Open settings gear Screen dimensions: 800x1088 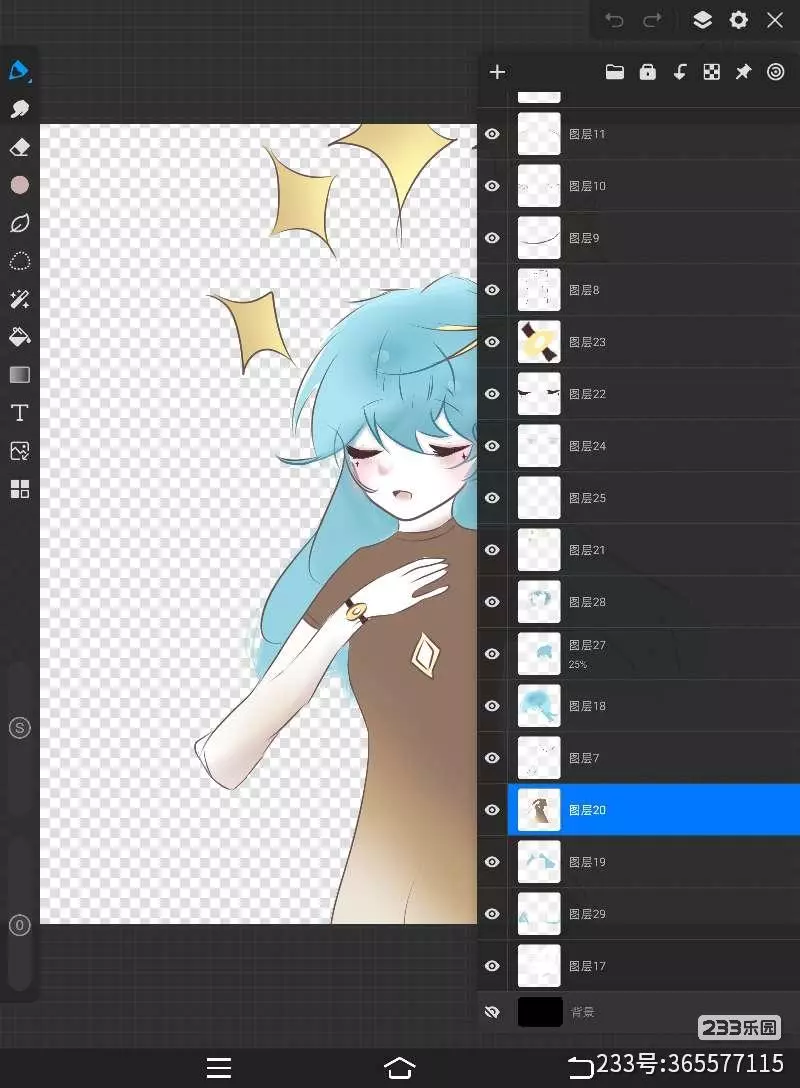(x=739, y=19)
